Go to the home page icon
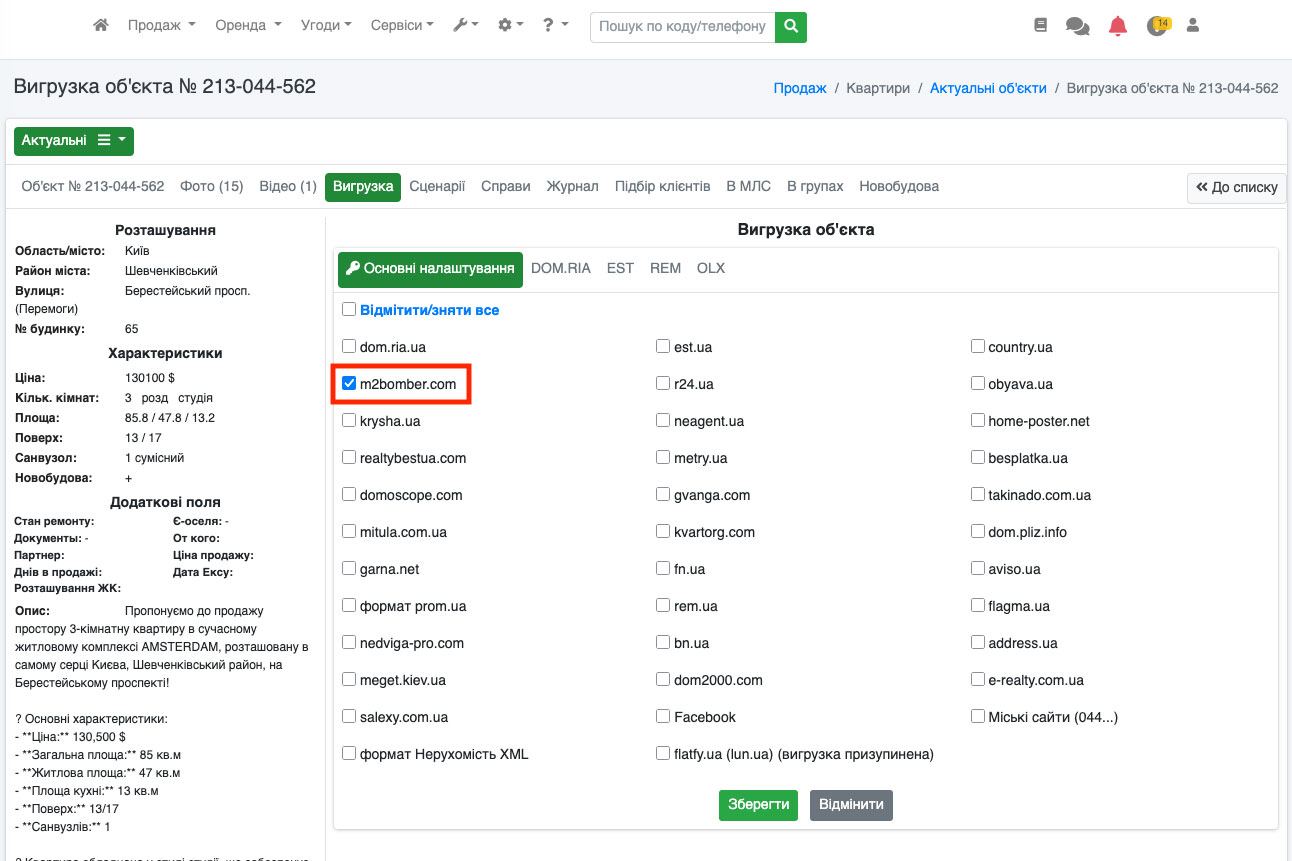Image resolution: width=1292 pixels, height=861 pixels. [100, 26]
